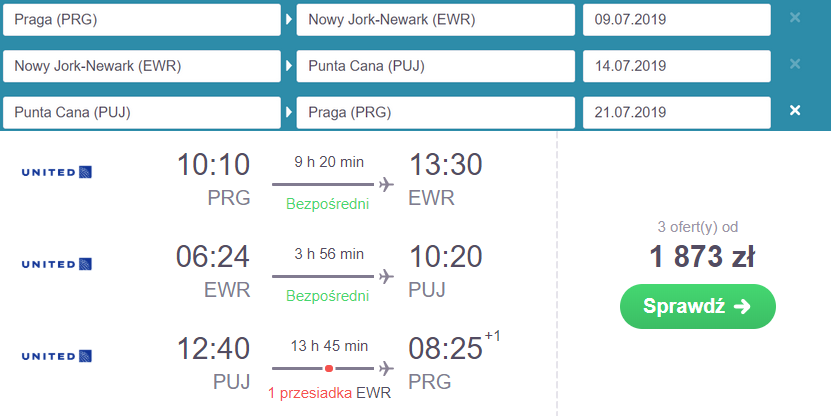Image resolution: width=831 pixels, height=416 pixels.
Task: Click the airplane icon of the 3 h 56 min flight
Action: [x=385, y=276]
